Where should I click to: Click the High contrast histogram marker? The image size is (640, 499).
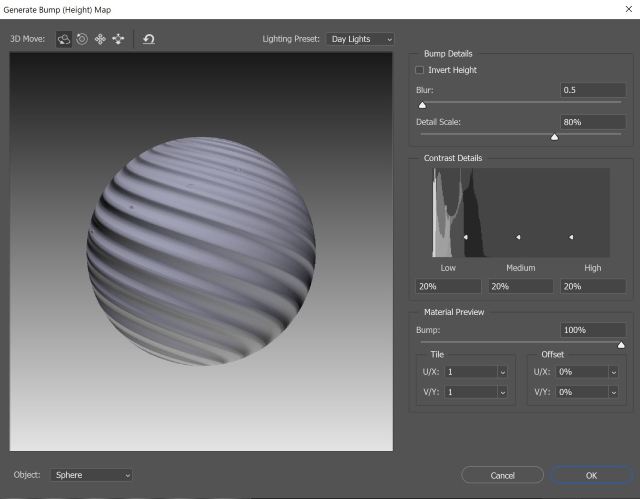[571, 237]
